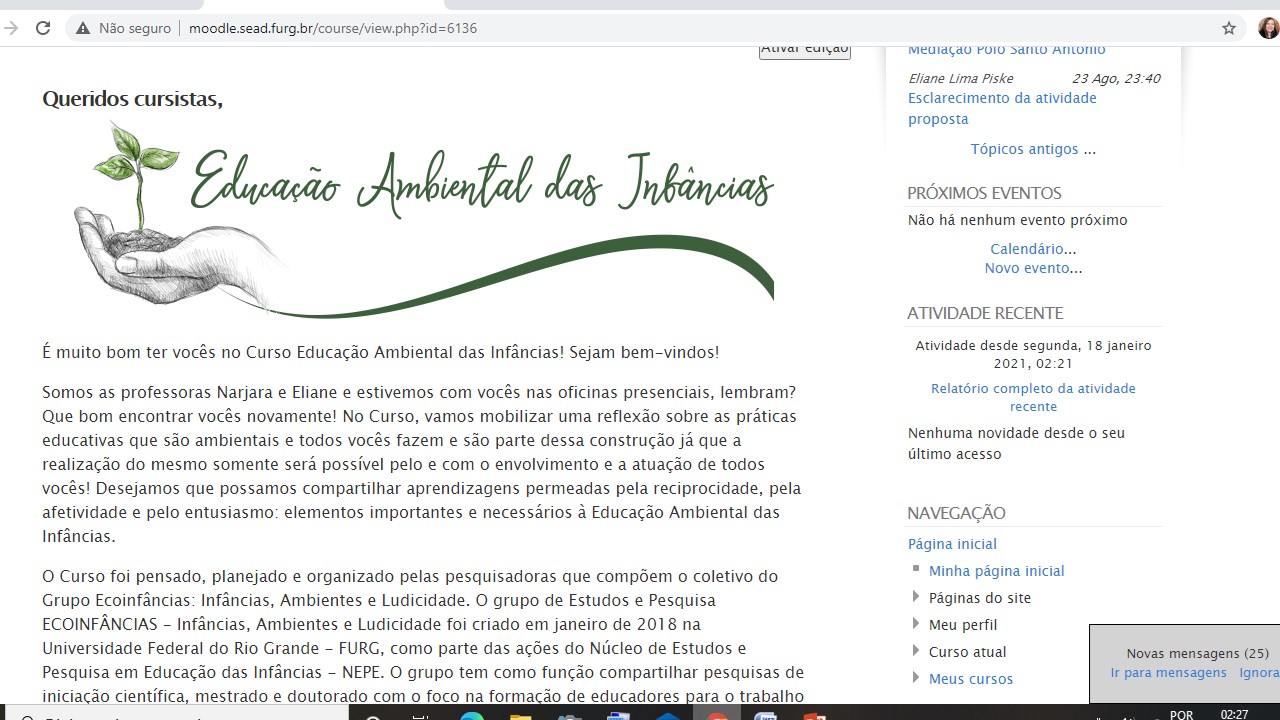Click 'Ir para mensagens' in popup
Screen dimensions: 1280x720
pos(1168,673)
